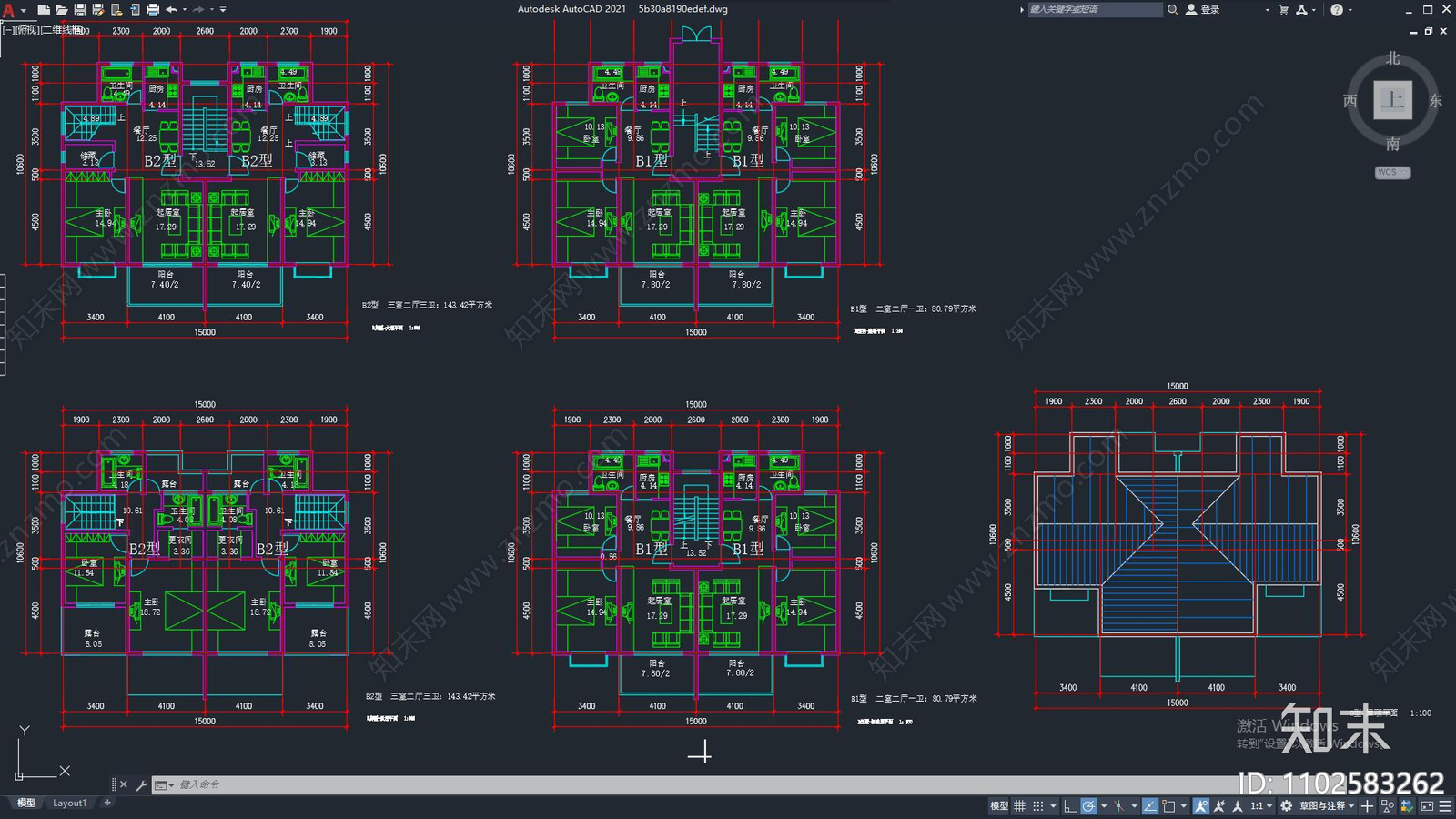Run search with the magnifier icon

pyautogui.click(x=1173, y=9)
